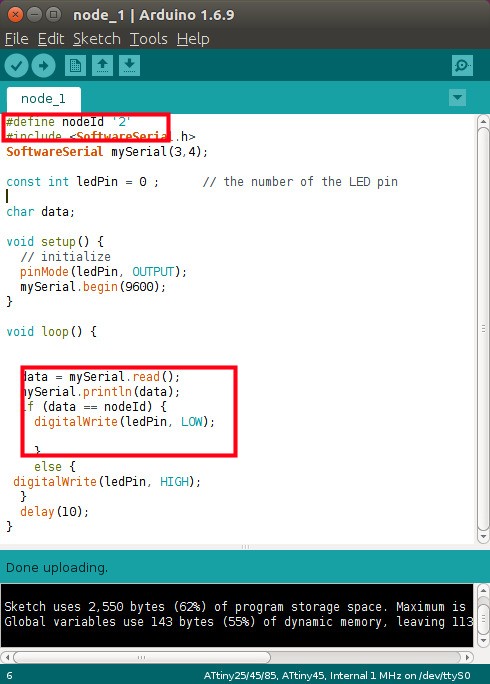The image size is (490, 684).
Task: Open the Tools menu
Action: (149, 39)
